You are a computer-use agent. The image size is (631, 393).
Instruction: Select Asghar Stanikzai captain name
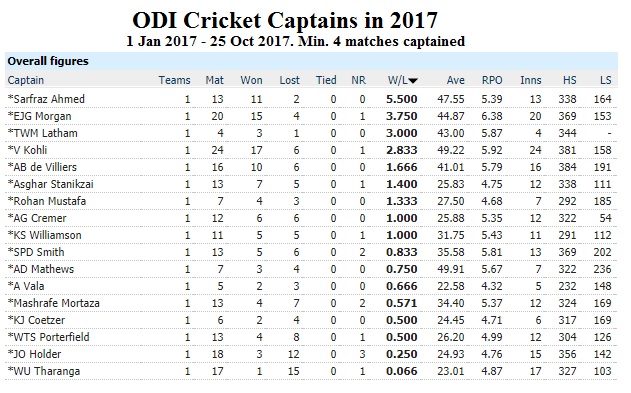coord(51,184)
